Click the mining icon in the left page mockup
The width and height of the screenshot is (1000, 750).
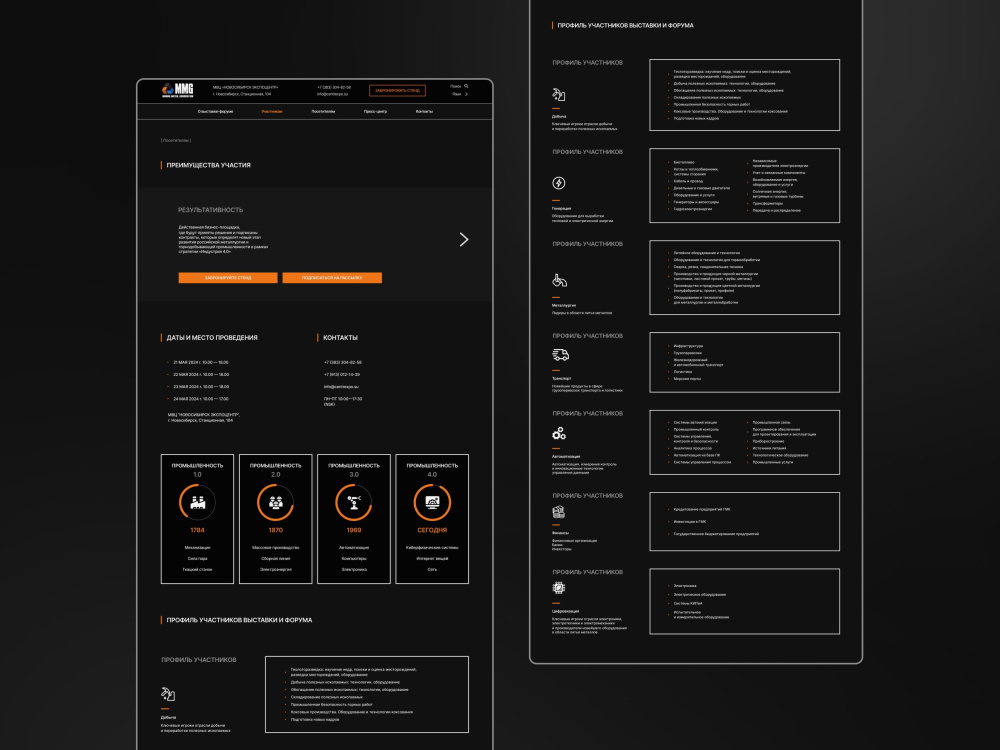coord(168,694)
